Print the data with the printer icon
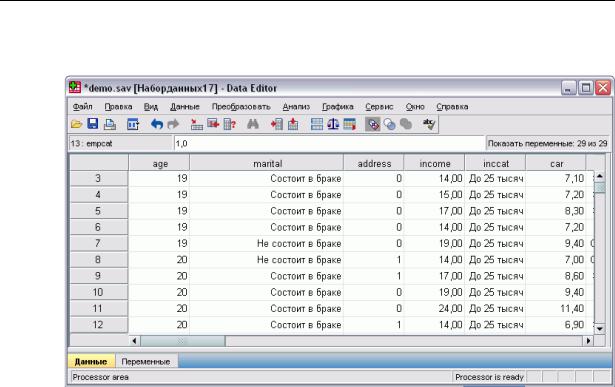Viewport: 615px width, 387px height. 110,124
